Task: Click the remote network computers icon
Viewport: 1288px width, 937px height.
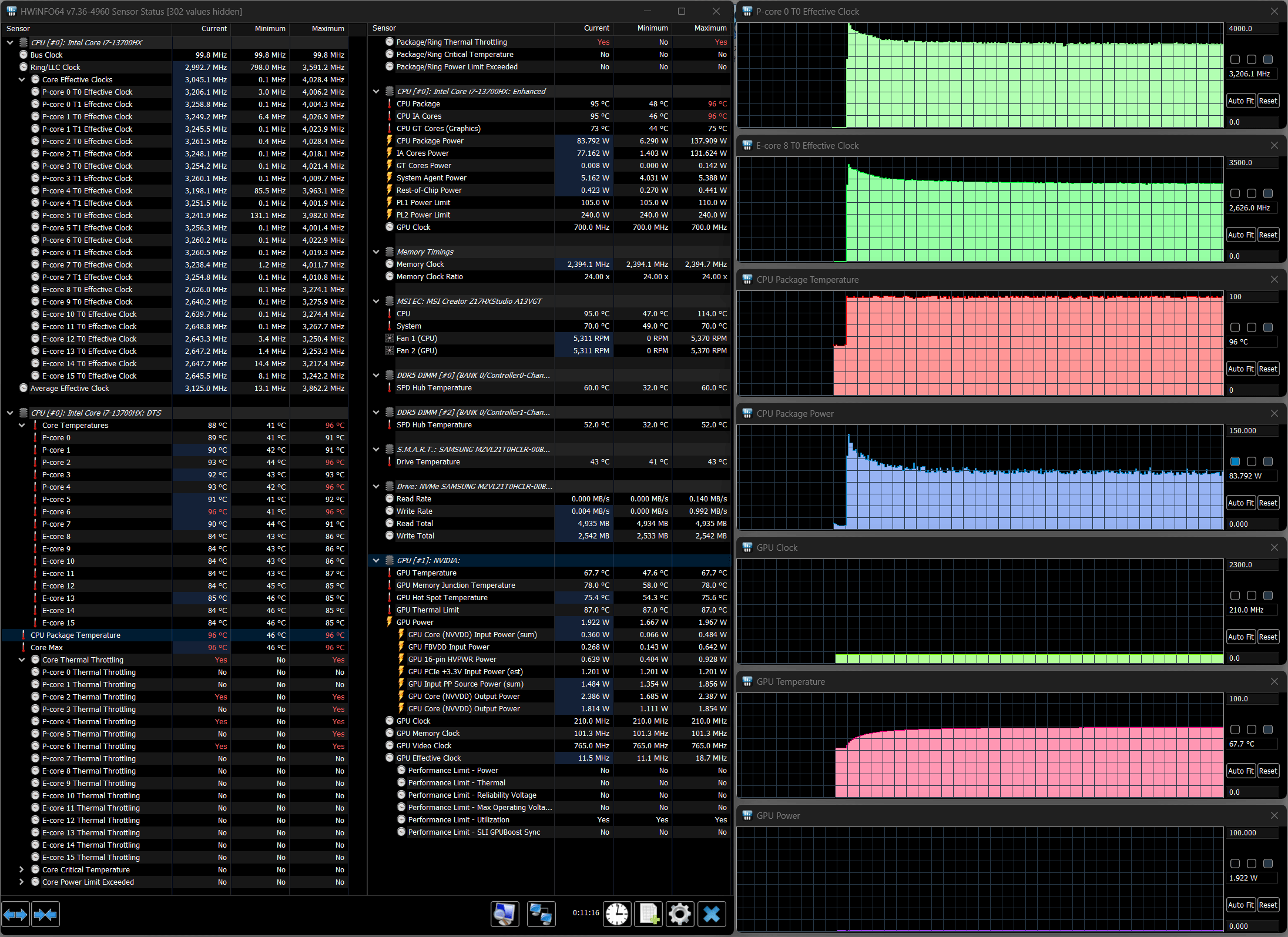Action: (541, 914)
